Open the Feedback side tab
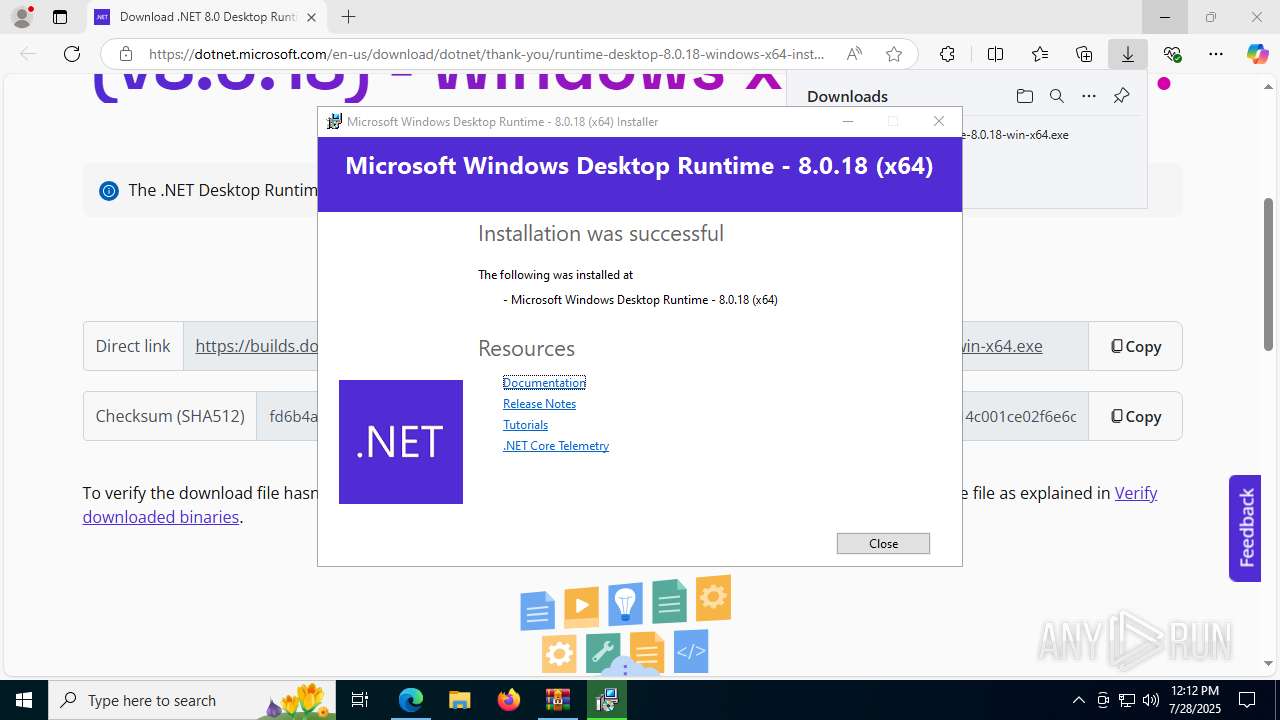The width and height of the screenshot is (1280, 720). 1245,528
